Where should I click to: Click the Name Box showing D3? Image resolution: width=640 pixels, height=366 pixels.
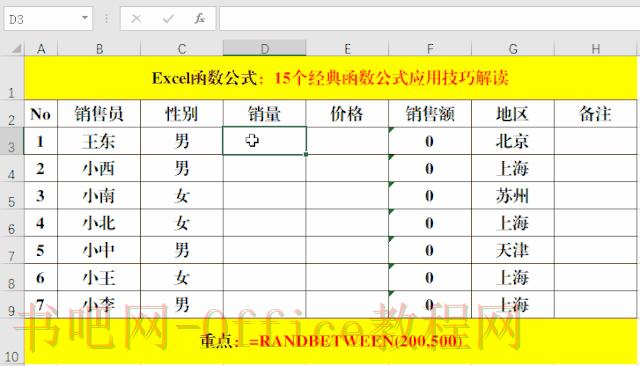click(42, 19)
